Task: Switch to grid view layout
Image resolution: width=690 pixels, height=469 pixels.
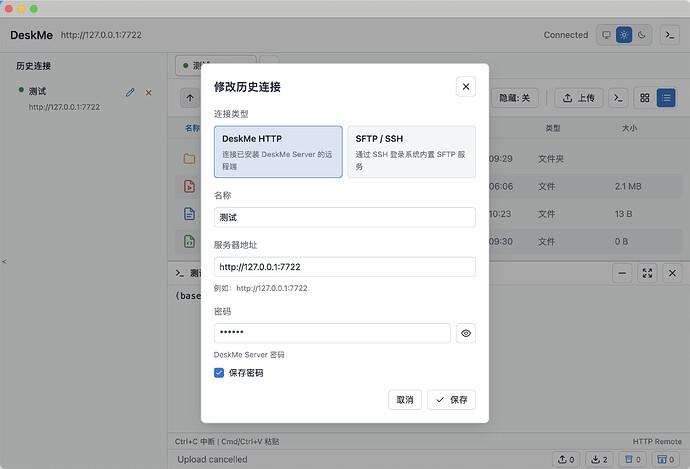Action: [645, 98]
